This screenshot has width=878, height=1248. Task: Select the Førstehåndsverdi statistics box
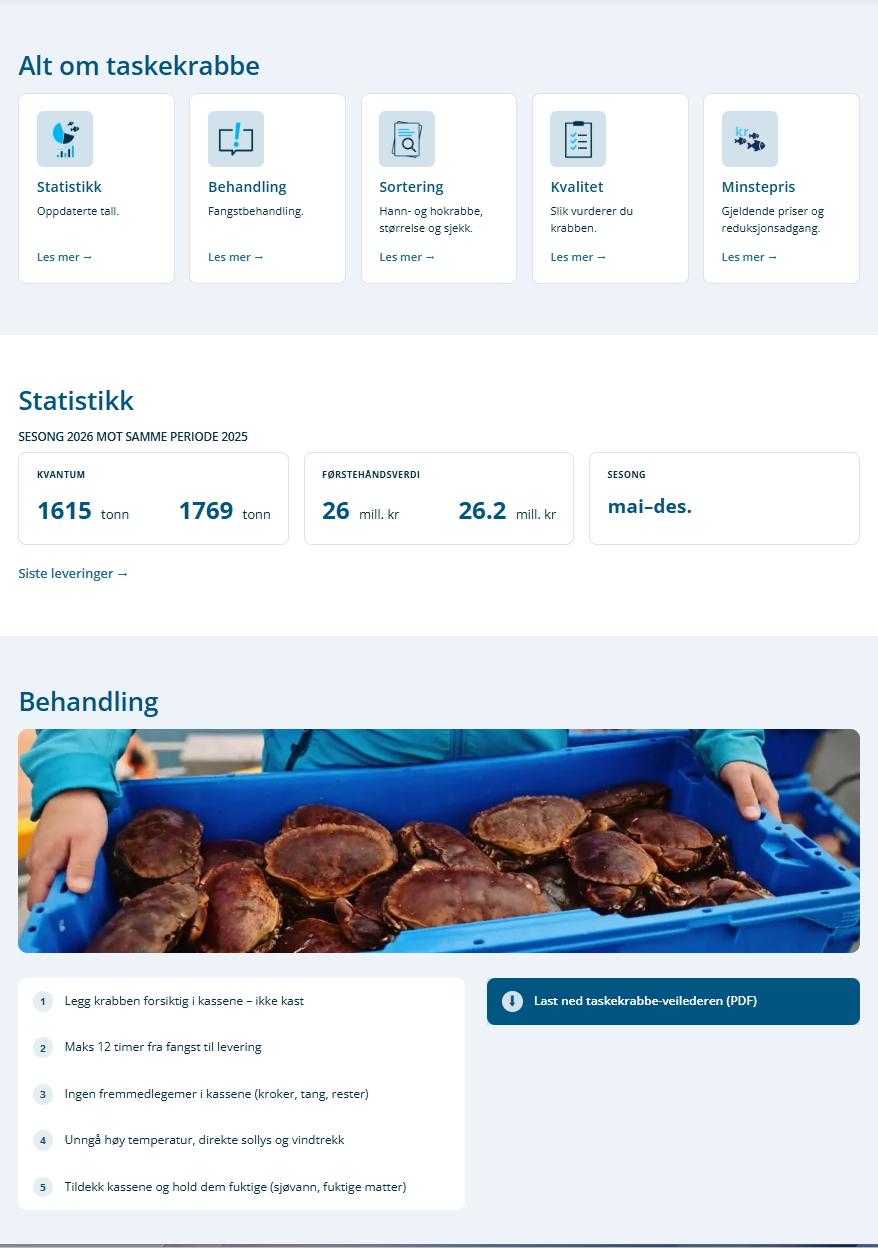click(439, 498)
